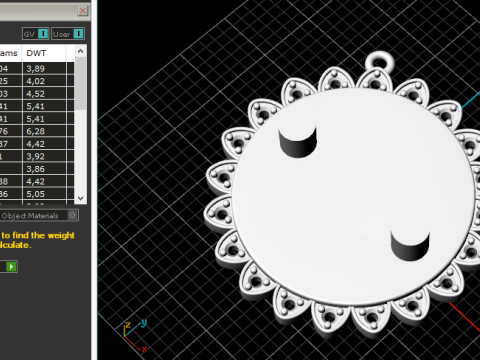
Task: Click the table scrollbar down arrow
Action: point(80,198)
